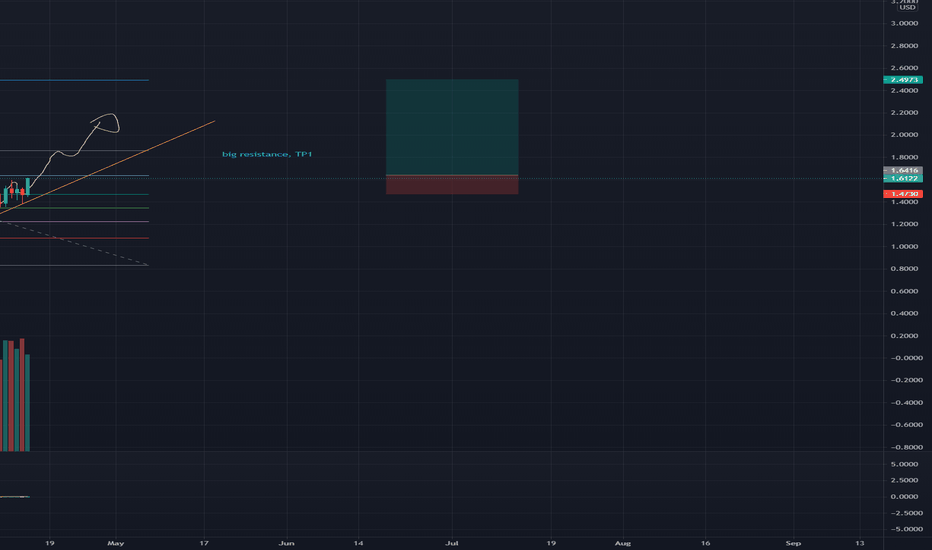Screen dimensions: 932x550
Task: Click the 17 date label on time axis
Action: (204, 543)
